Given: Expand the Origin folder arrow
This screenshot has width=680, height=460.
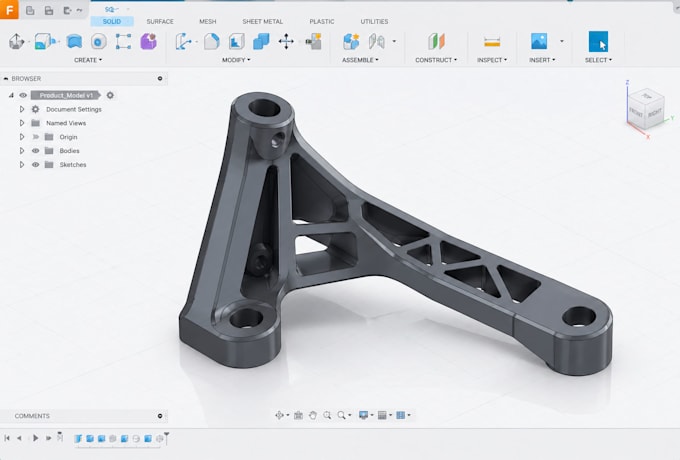Looking at the screenshot, I should click(22, 137).
